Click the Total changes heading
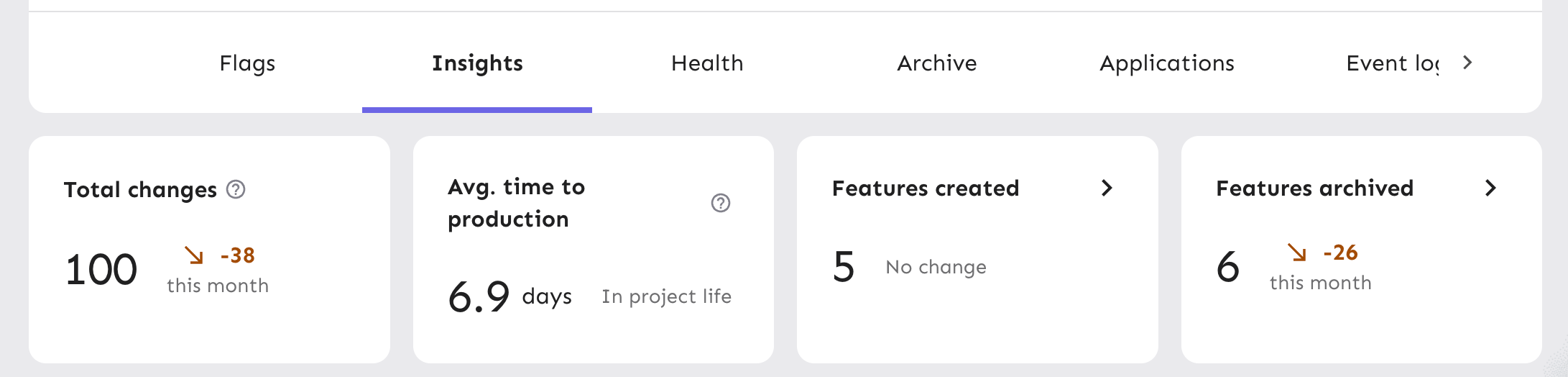The height and width of the screenshot is (377, 1568). tap(140, 190)
